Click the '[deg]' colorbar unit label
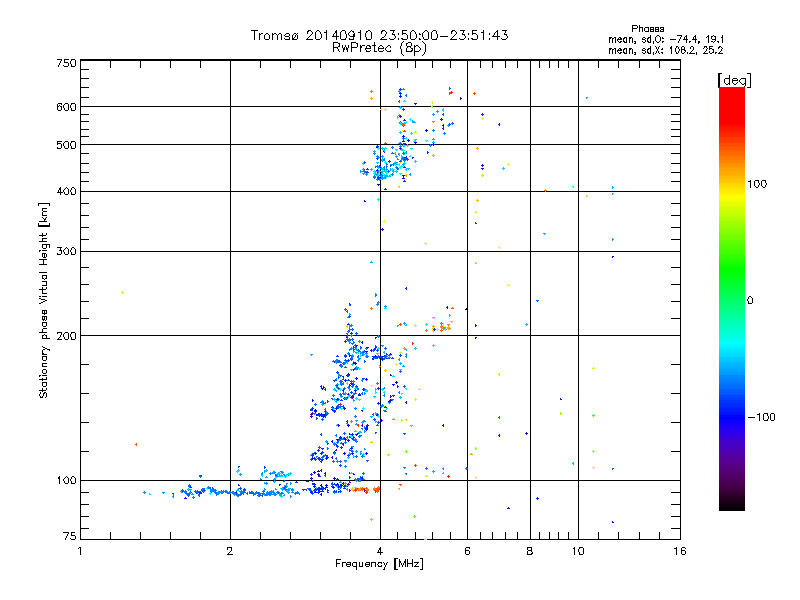Screen dimensions: 800x600 click(x=734, y=80)
